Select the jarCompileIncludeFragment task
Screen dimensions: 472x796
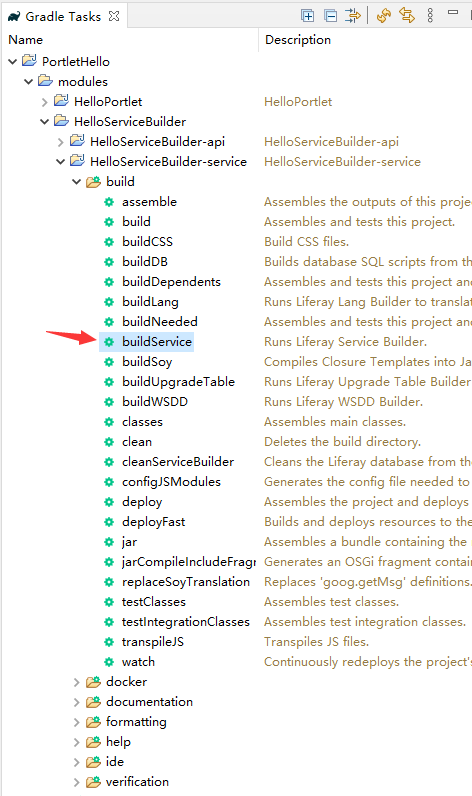tap(189, 562)
